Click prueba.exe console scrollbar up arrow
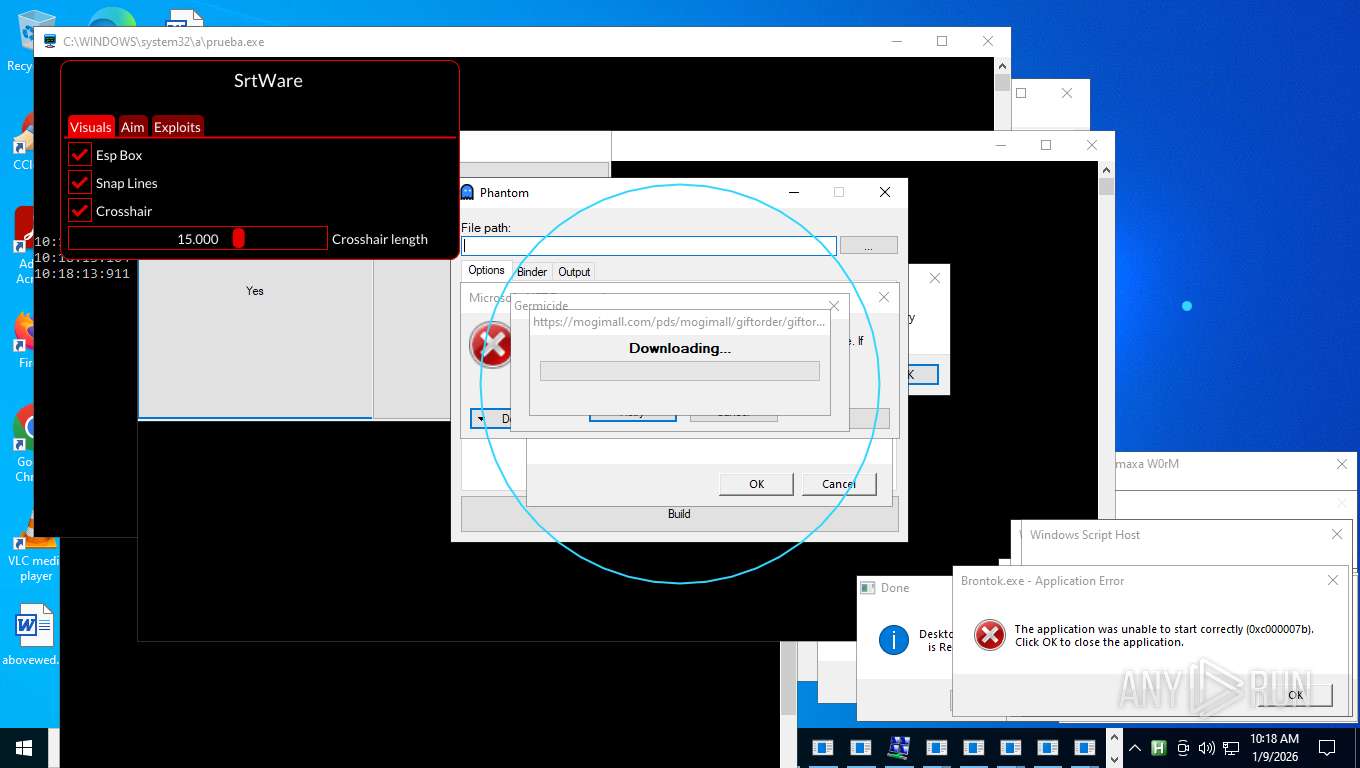1360x768 pixels. (x=1002, y=65)
